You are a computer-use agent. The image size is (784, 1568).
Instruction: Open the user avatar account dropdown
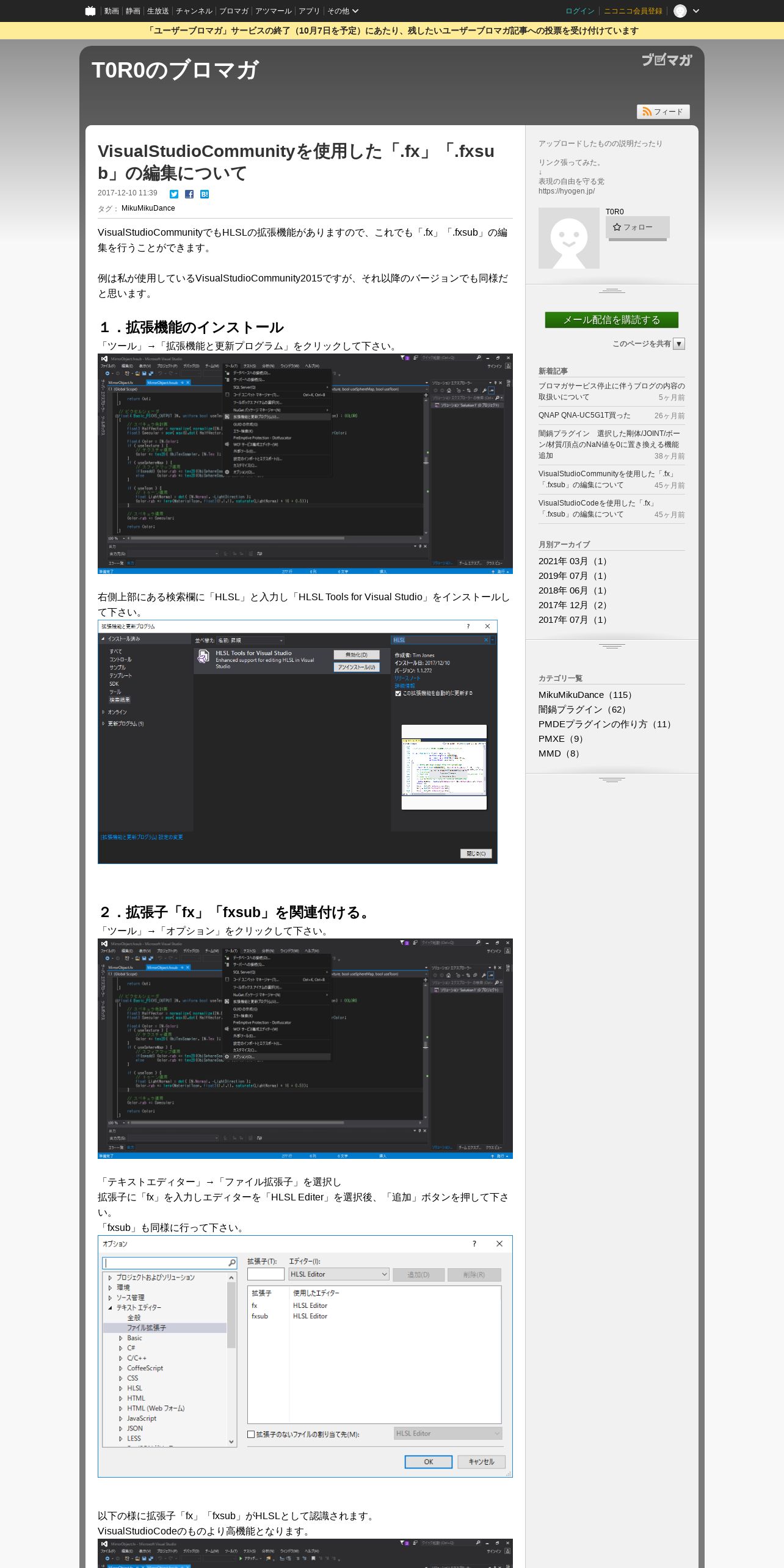point(686,11)
